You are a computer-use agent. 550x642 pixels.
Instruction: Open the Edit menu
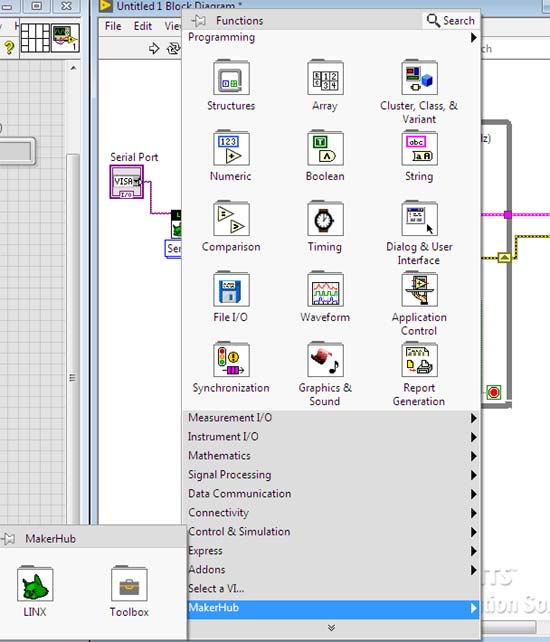pos(143,26)
